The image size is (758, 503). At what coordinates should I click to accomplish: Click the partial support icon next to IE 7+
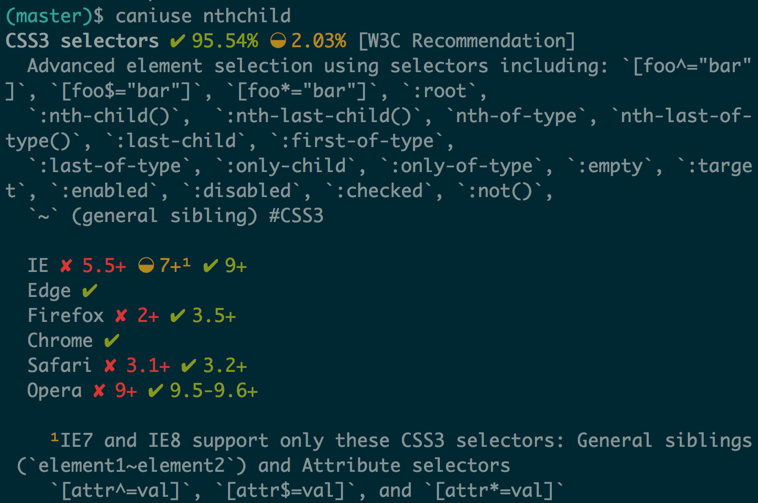point(146,265)
